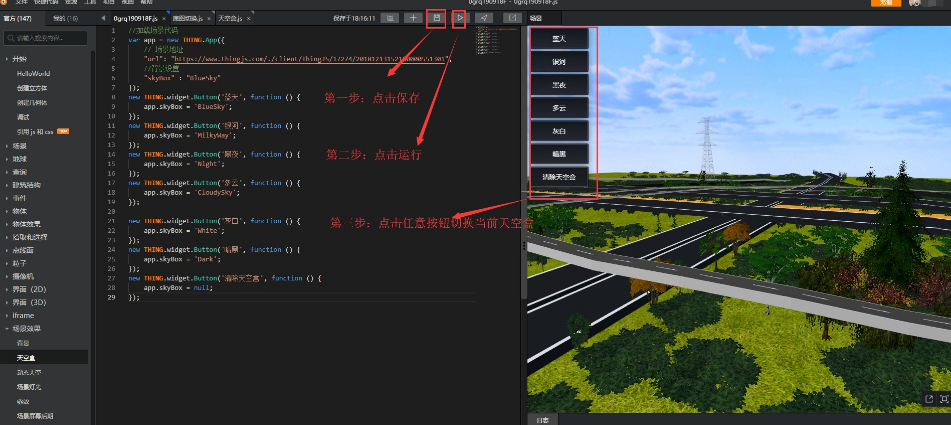951x425 pixels.
Task: Click the orange button at top right
Action: [x=885, y=3]
